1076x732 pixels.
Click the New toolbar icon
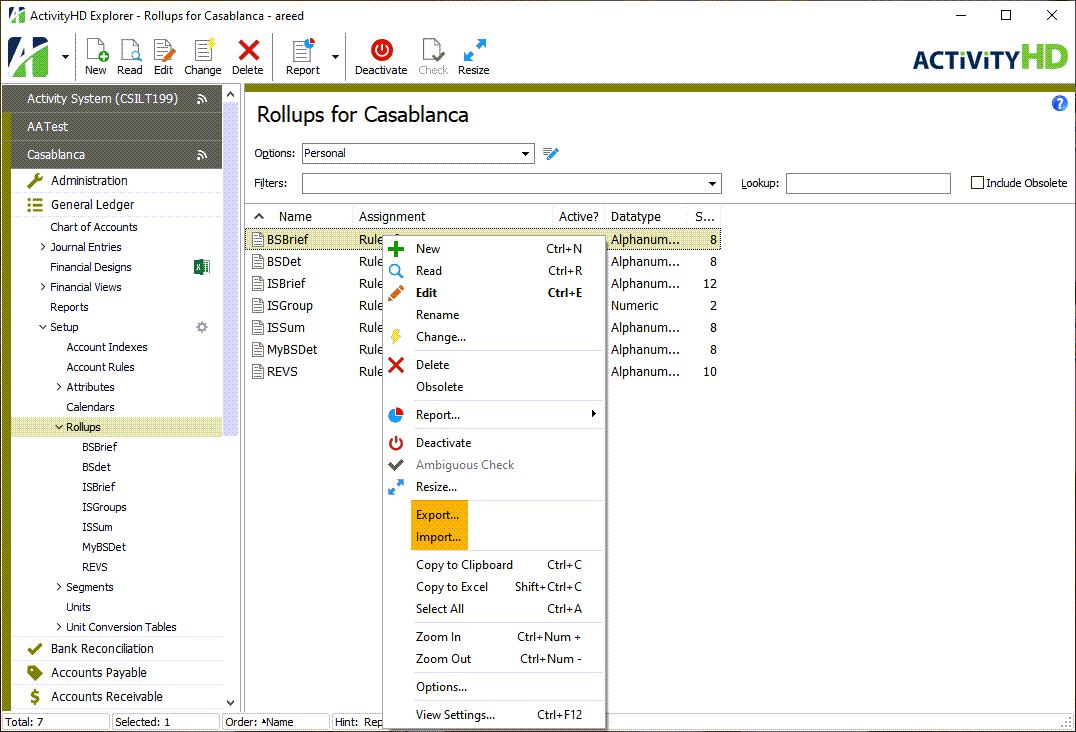(96, 51)
